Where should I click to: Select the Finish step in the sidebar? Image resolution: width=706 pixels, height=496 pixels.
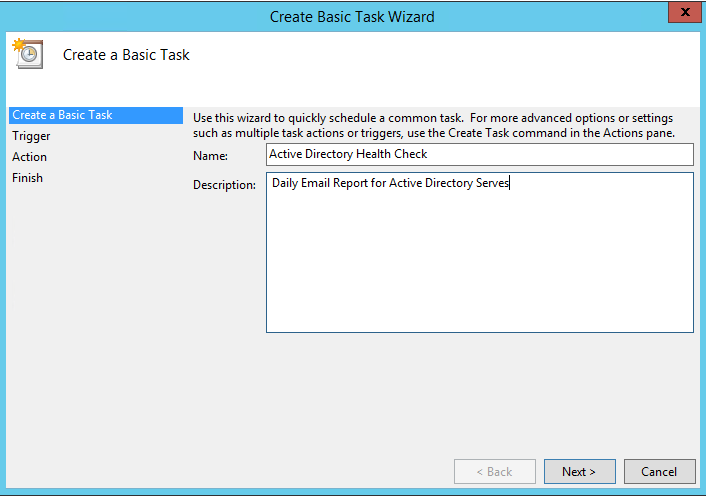(27, 178)
